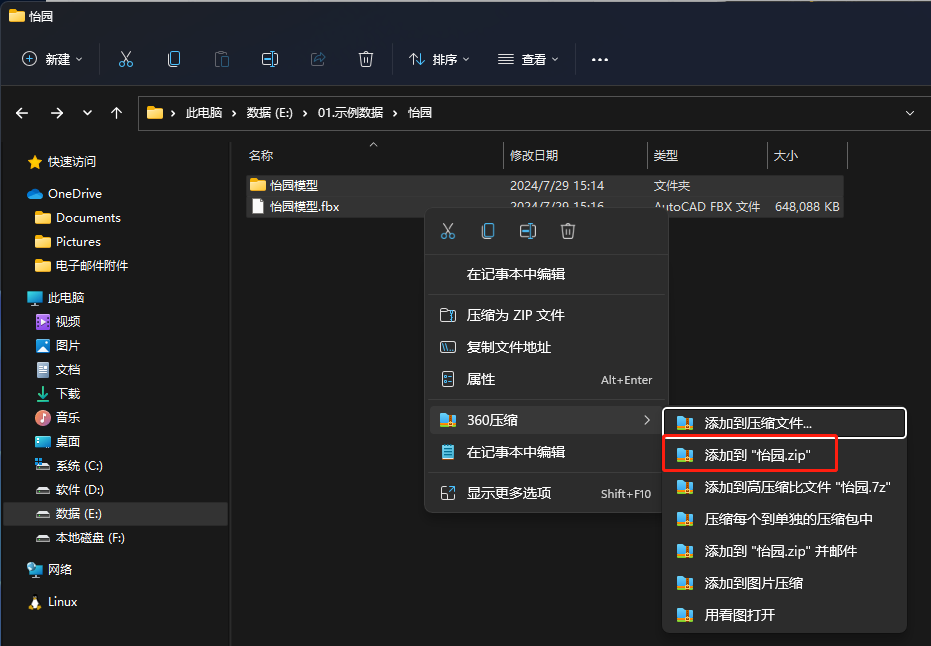Image resolution: width=931 pixels, height=646 pixels.
Task: Choose 压缩为 ZIP 文件 from the context menu
Action: [516, 315]
